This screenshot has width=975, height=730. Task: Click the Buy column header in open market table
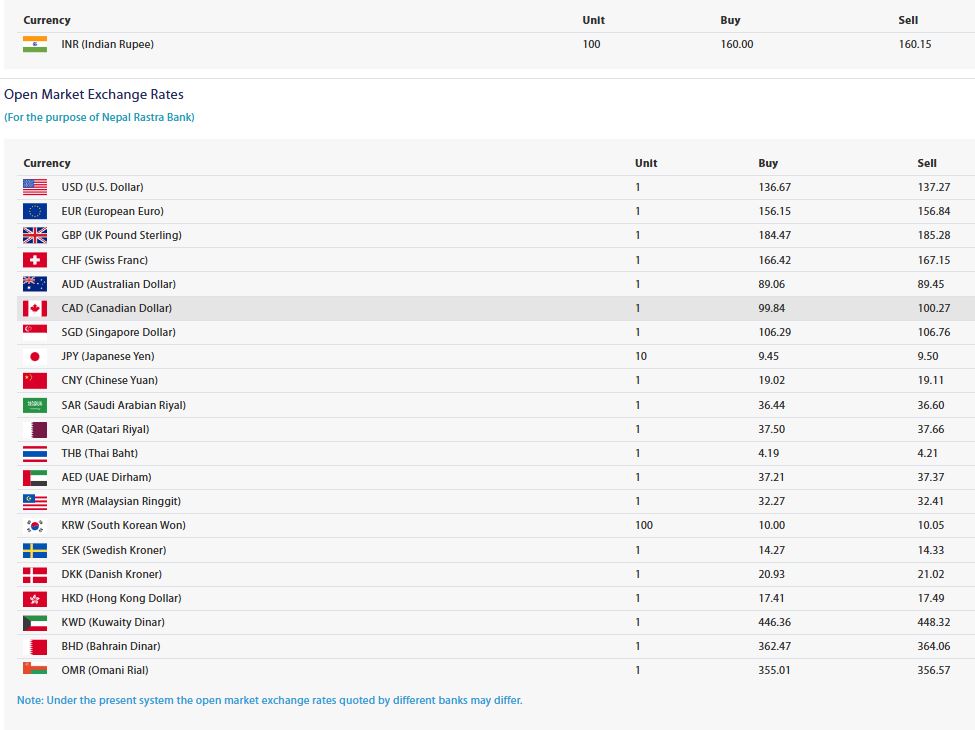coord(768,163)
